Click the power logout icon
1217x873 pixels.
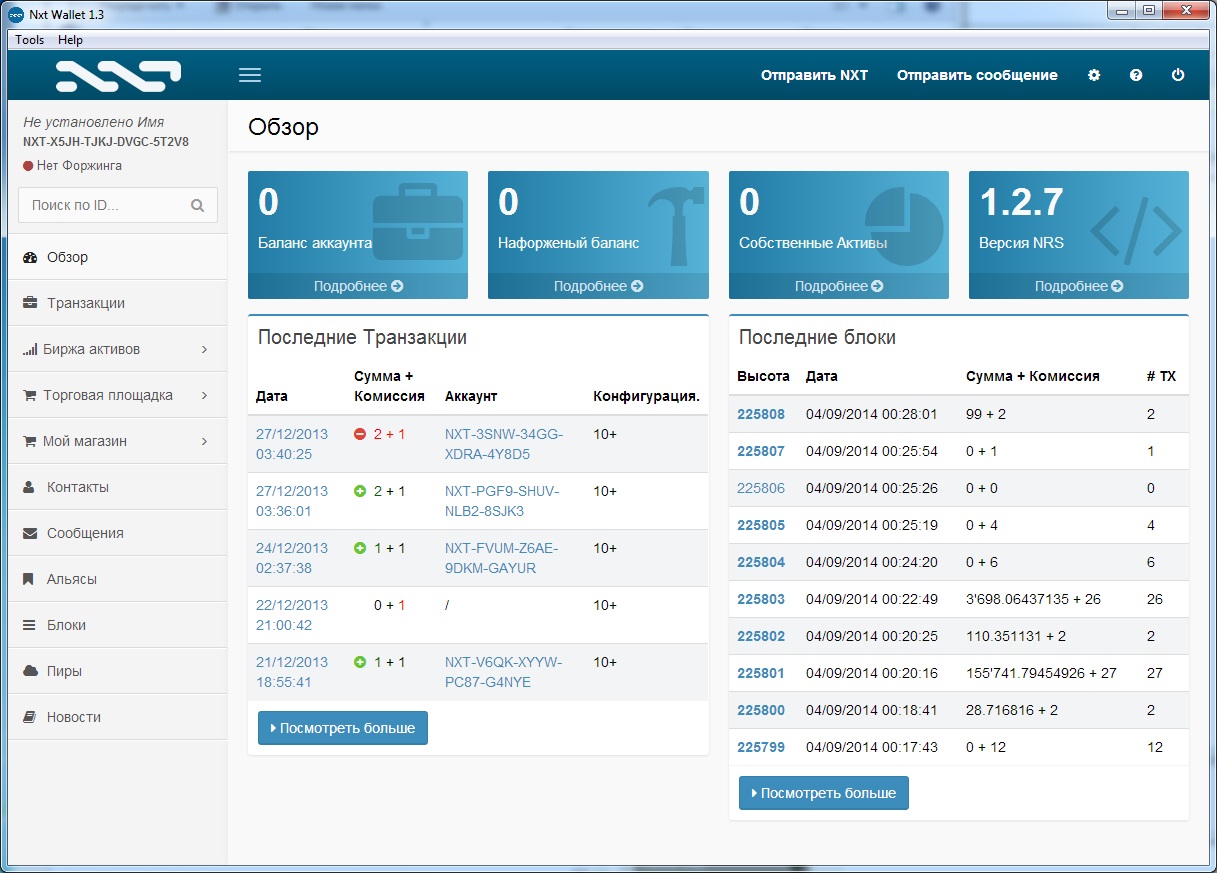coord(1178,75)
